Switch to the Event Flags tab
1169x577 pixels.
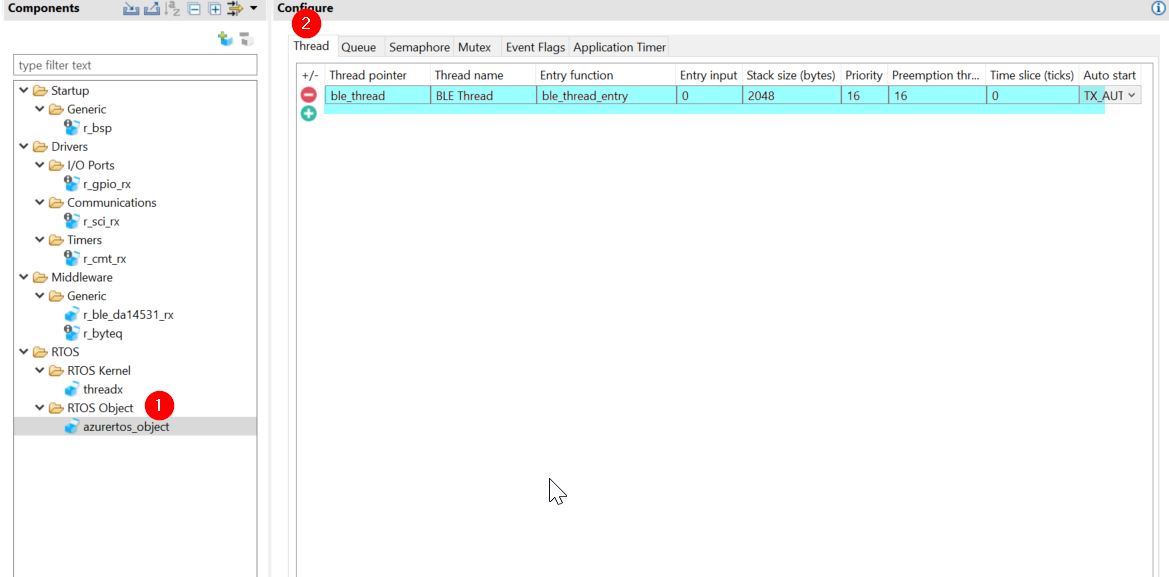(x=535, y=47)
